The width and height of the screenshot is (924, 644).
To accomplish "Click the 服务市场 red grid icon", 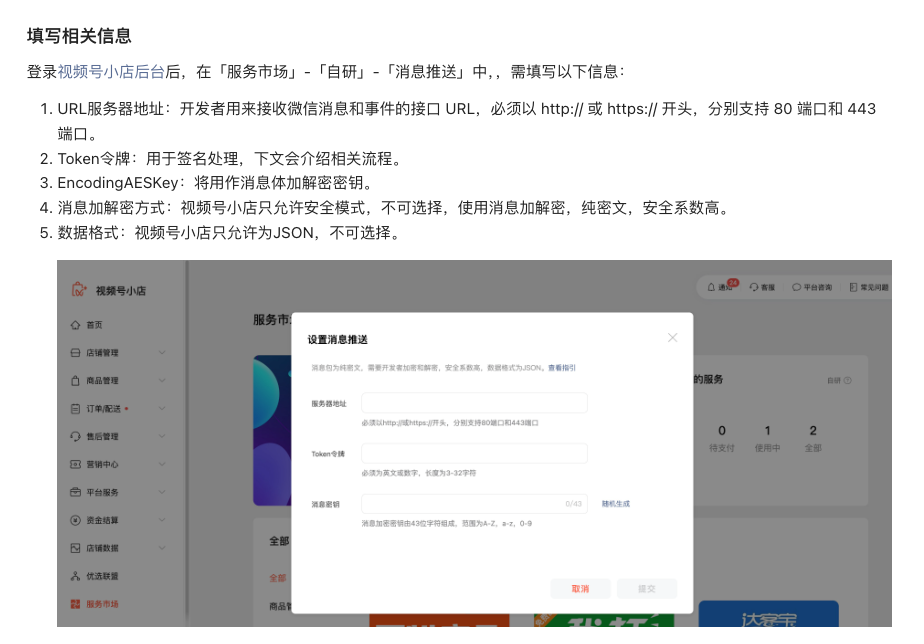I will 75,604.
